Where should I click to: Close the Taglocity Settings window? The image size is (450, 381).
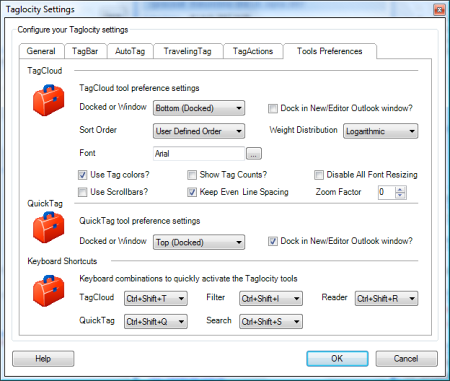point(439,10)
